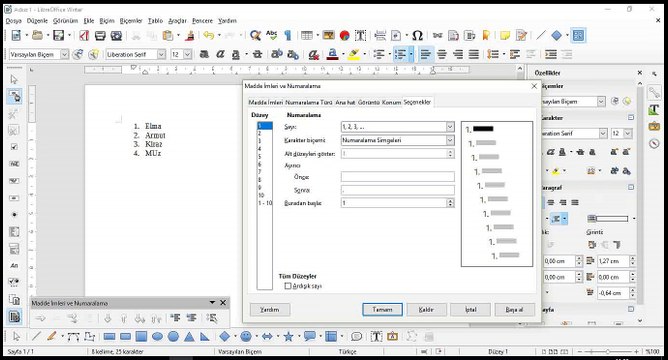The image size is (668, 360).
Task: Open the Dosya menu
Action: [14, 20]
